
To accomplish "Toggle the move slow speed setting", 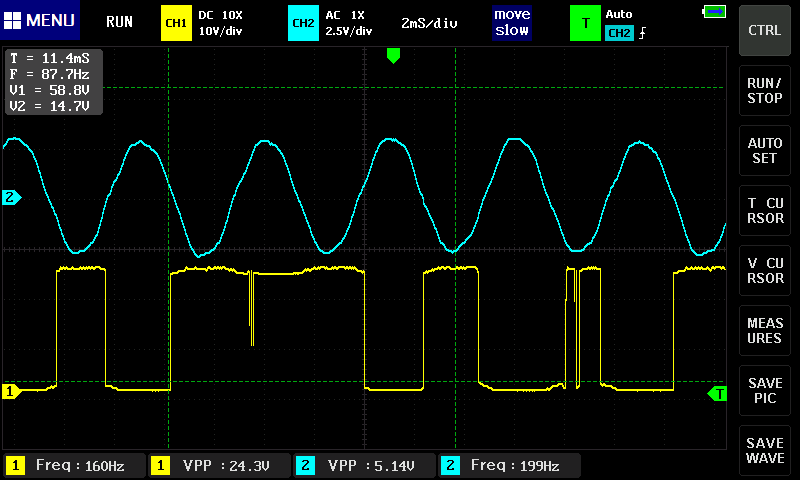I will click(512, 23).
